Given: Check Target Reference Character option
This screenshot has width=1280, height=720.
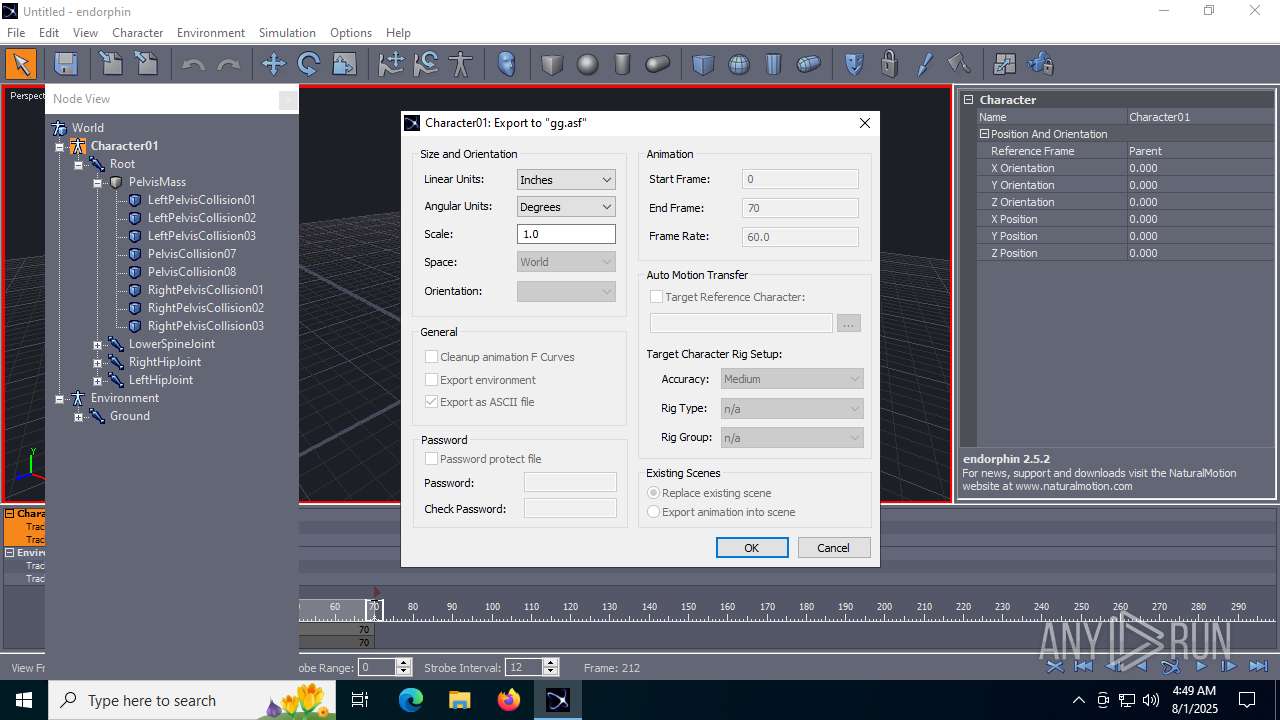Looking at the screenshot, I should [656, 297].
